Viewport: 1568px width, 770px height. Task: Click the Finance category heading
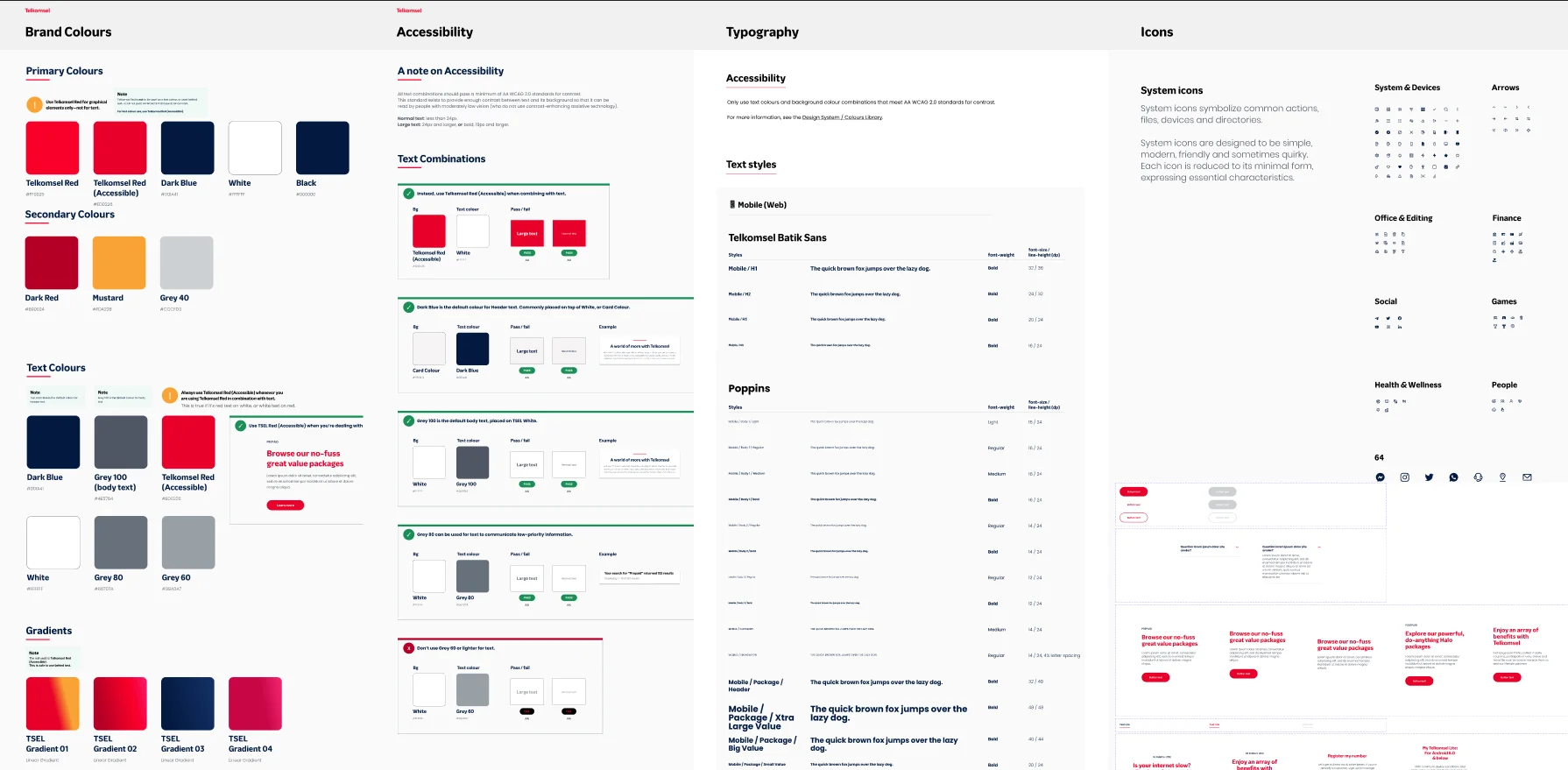[1507, 218]
